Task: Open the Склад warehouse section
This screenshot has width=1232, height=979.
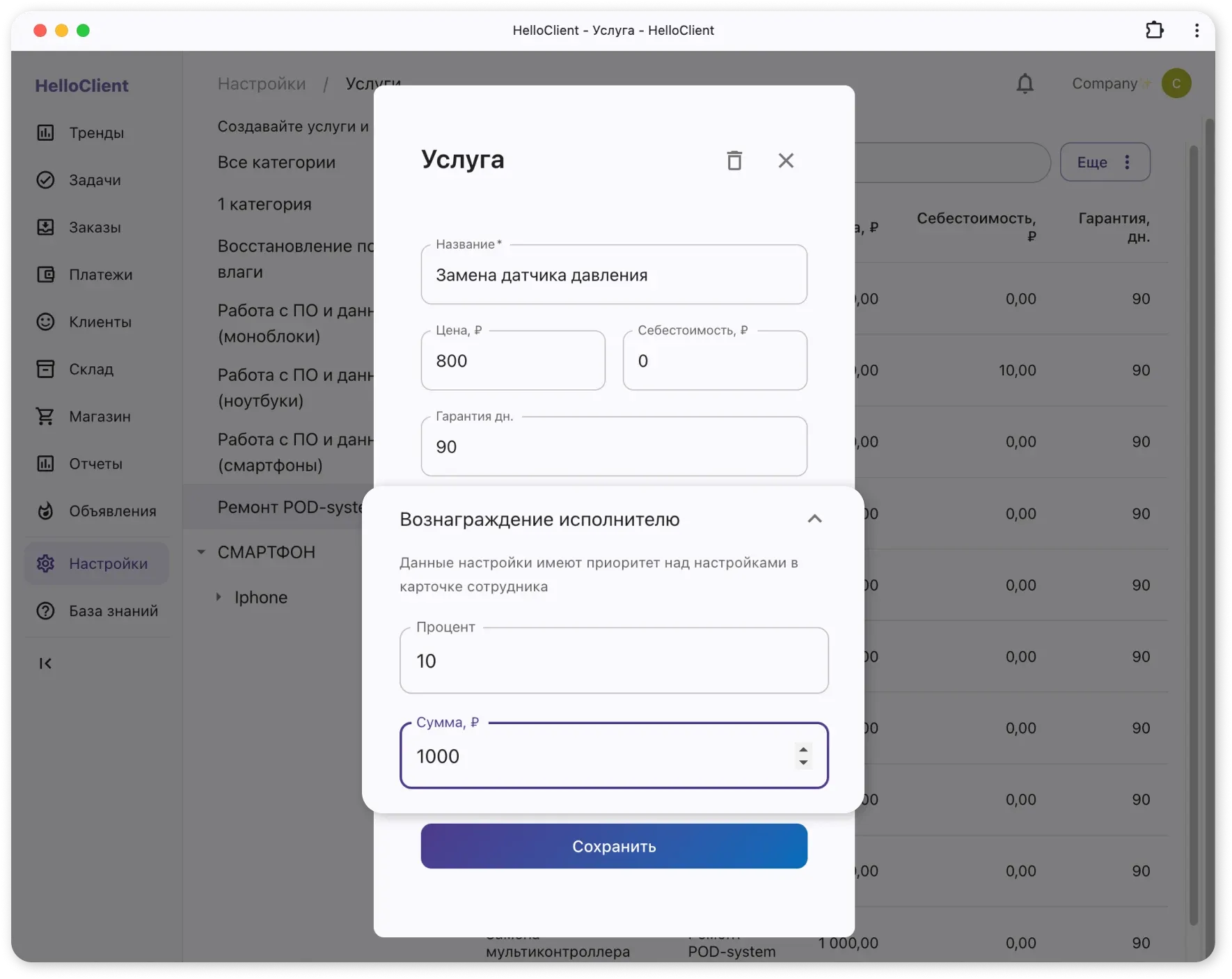Action: [x=90, y=370]
